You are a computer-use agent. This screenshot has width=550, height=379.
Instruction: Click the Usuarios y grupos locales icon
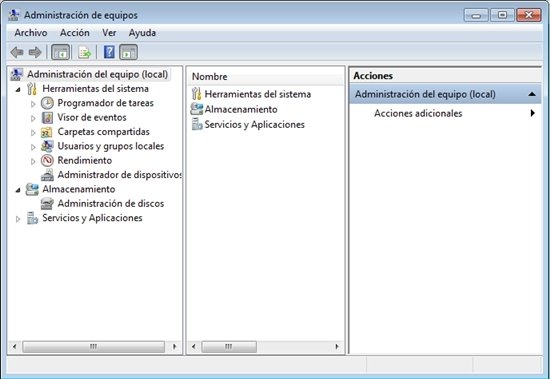(47, 146)
